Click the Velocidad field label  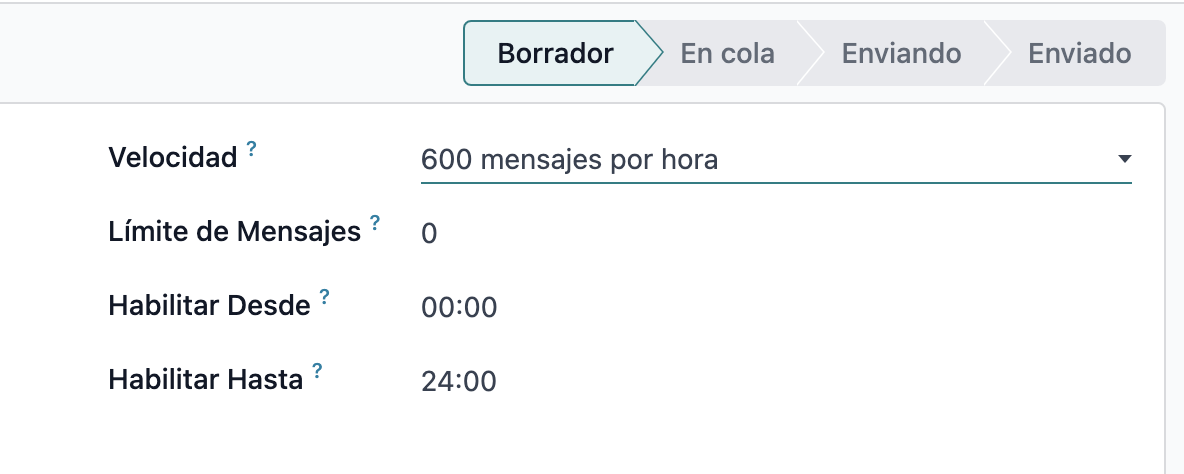(172, 157)
